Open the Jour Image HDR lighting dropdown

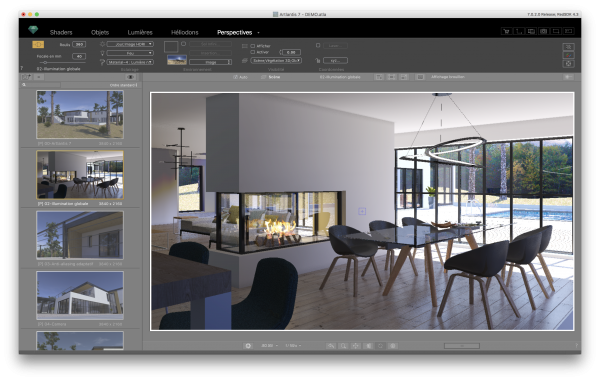pyautogui.click(x=130, y=44)
